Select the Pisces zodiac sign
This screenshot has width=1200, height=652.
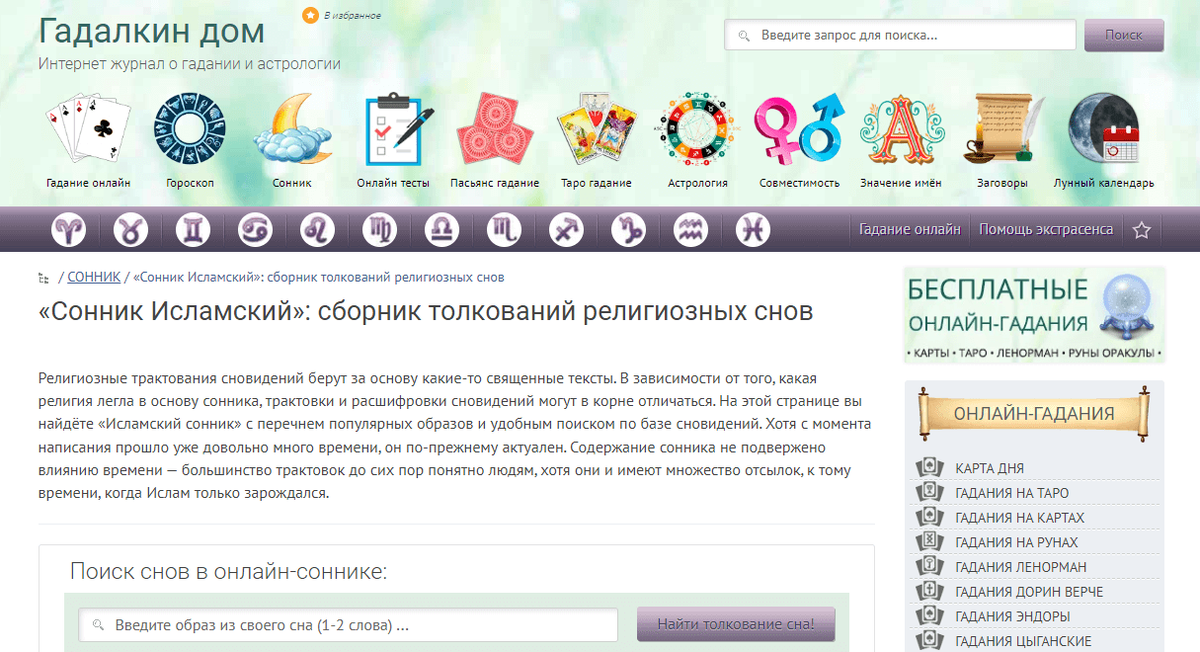click(x=753, y=230)
